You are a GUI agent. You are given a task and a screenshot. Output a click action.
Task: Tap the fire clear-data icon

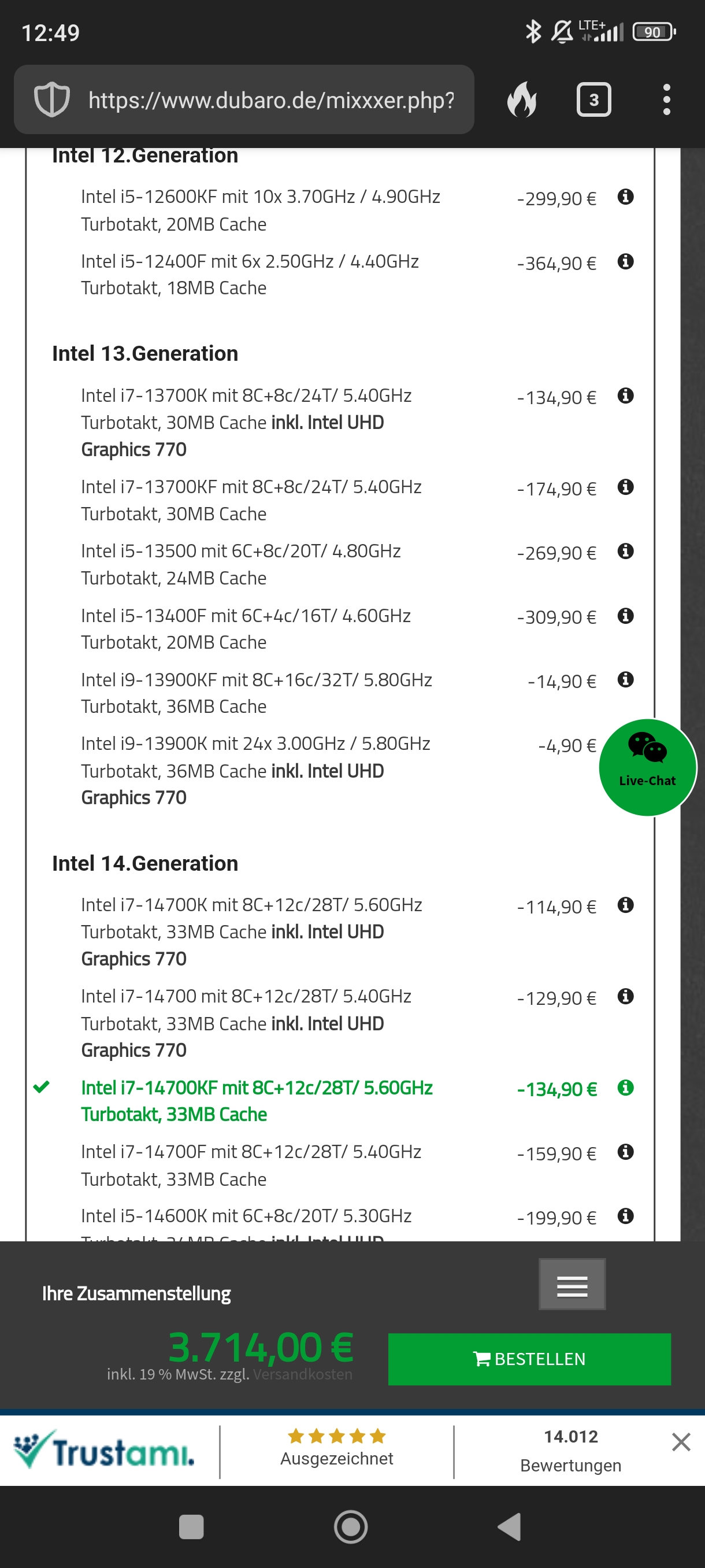(x=522, y=99)
